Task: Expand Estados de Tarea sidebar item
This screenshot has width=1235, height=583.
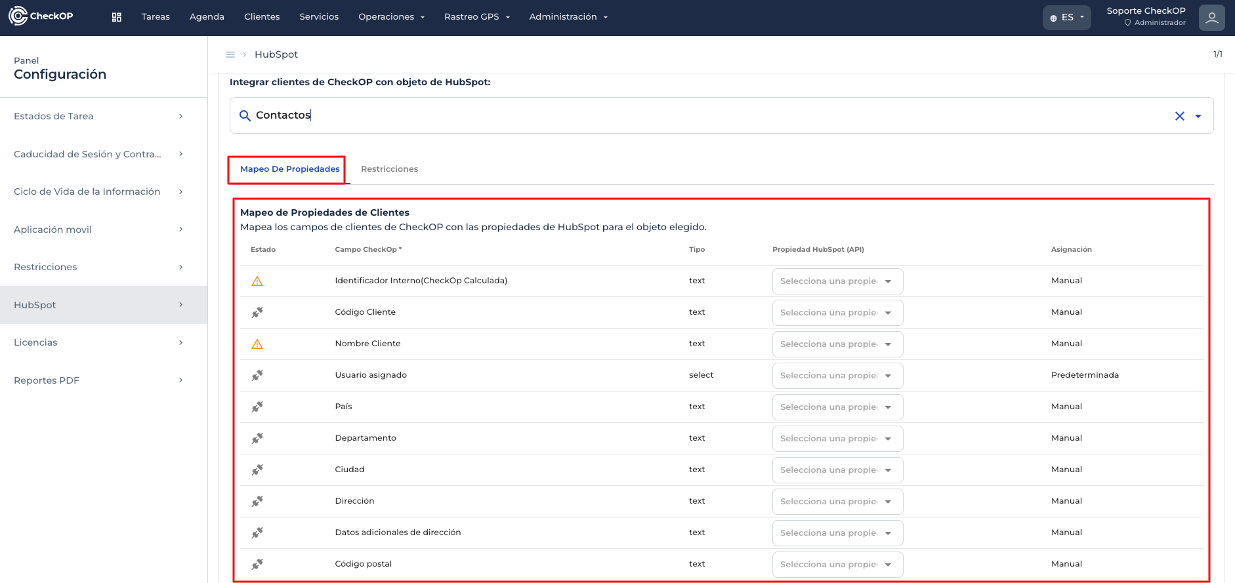Action: point(100,116)
